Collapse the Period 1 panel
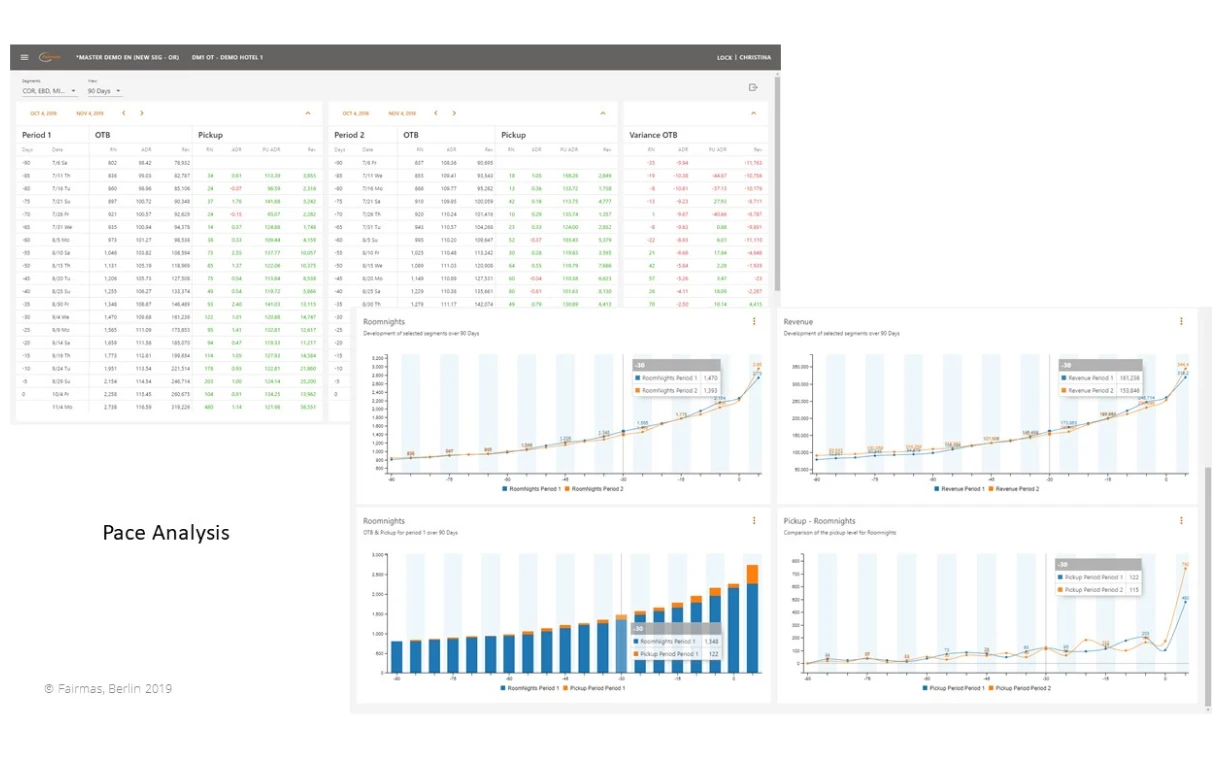Viewport: 1224px width, 768px height. tap(308, 114)
